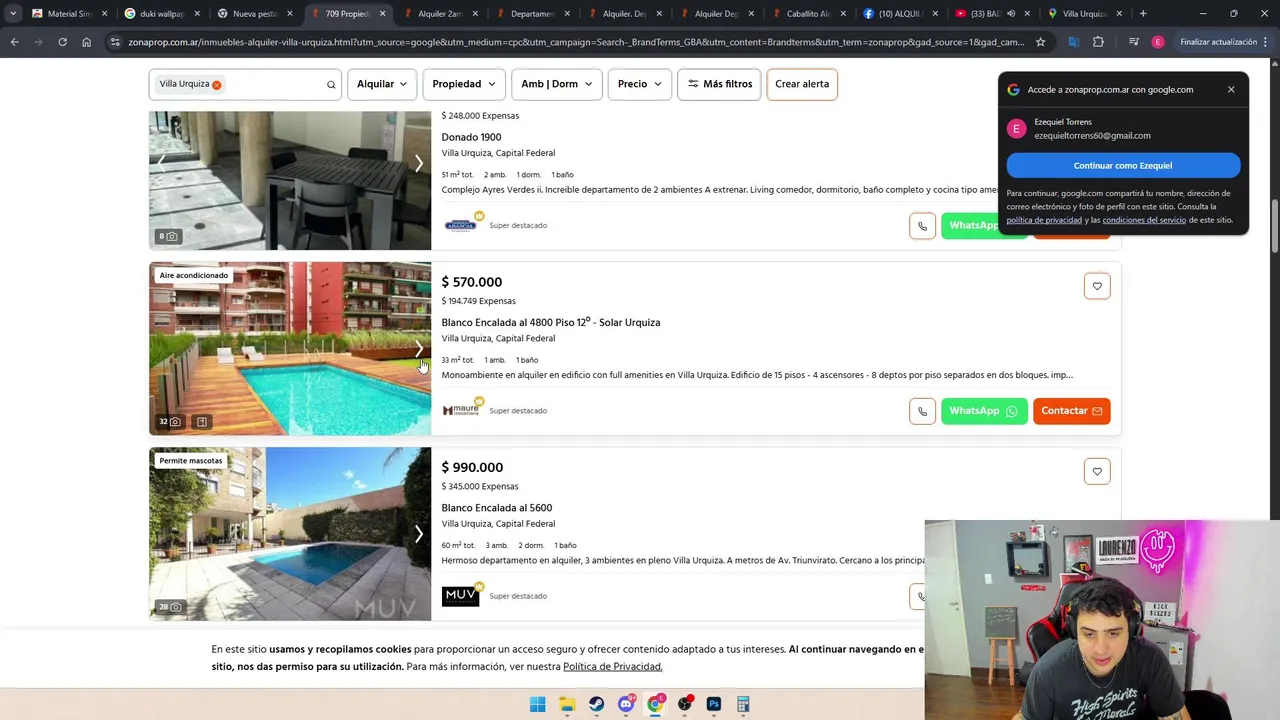The height and width of the screenshot is (720, 1280).
Task: Click the Crear alerta button
Action: tap(802, 84)
